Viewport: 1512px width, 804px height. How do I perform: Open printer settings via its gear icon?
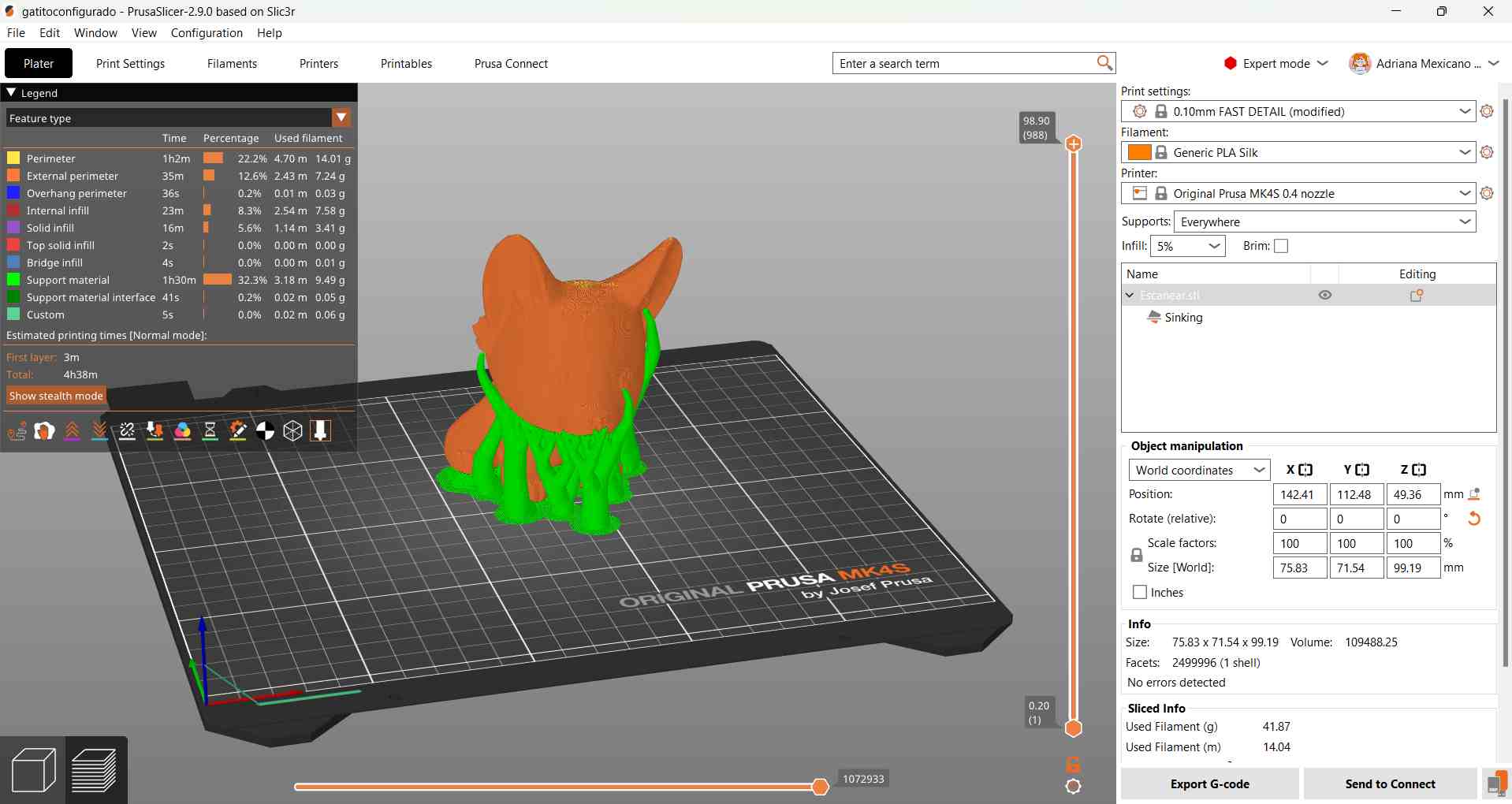pos(1487,194)
